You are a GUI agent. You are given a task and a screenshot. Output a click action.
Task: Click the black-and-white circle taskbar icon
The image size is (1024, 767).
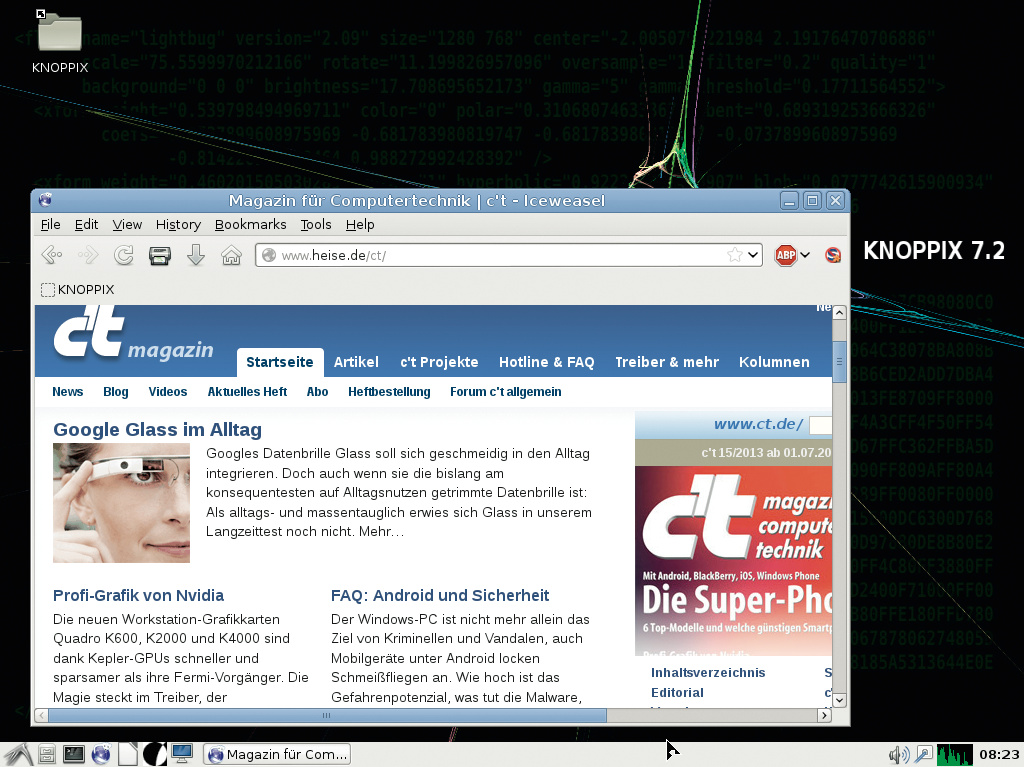(x=154, y=755)
